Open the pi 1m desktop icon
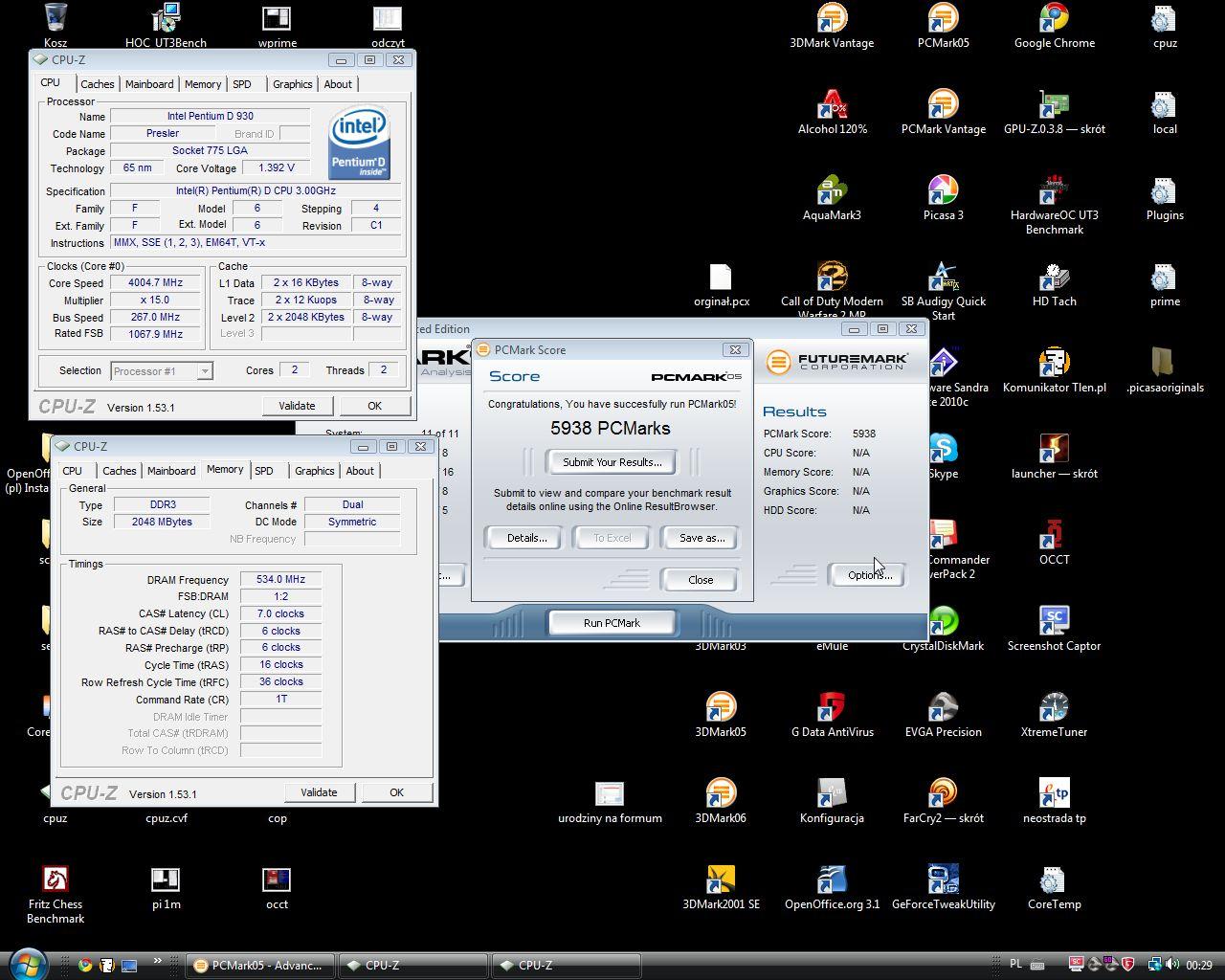Image resolution: width=1225 pixels, height=980 pixels. (x=166, y=887)
